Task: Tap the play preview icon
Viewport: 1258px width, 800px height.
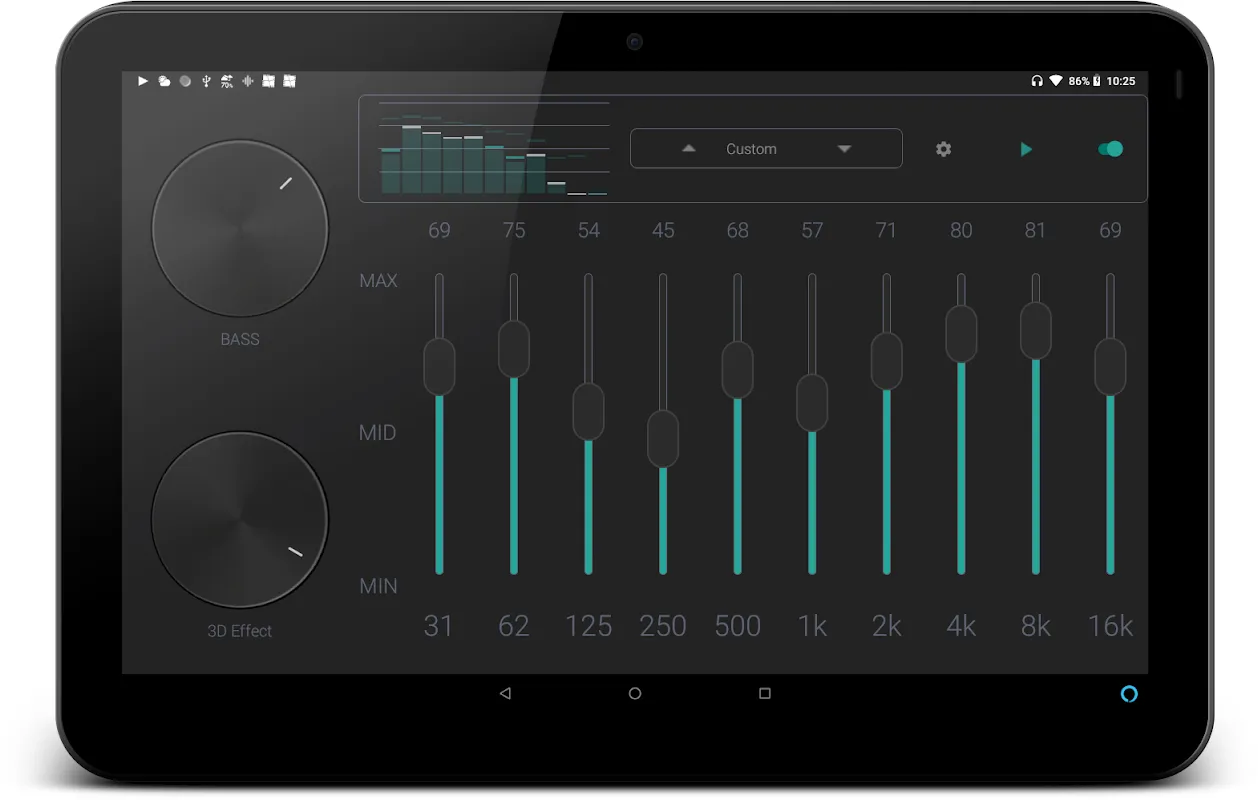Action: coord(1026,148)
